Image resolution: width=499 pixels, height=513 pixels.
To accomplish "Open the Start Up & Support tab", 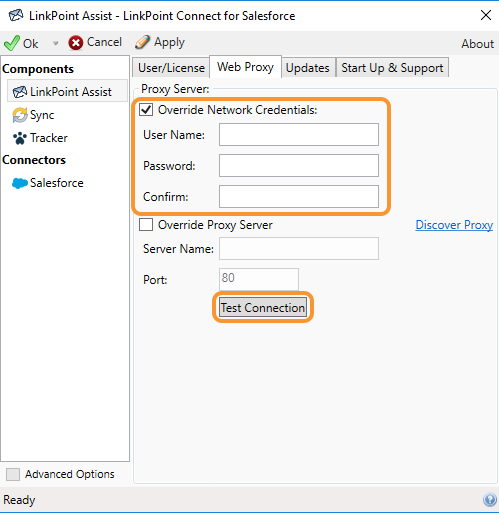I will (392, 68).
